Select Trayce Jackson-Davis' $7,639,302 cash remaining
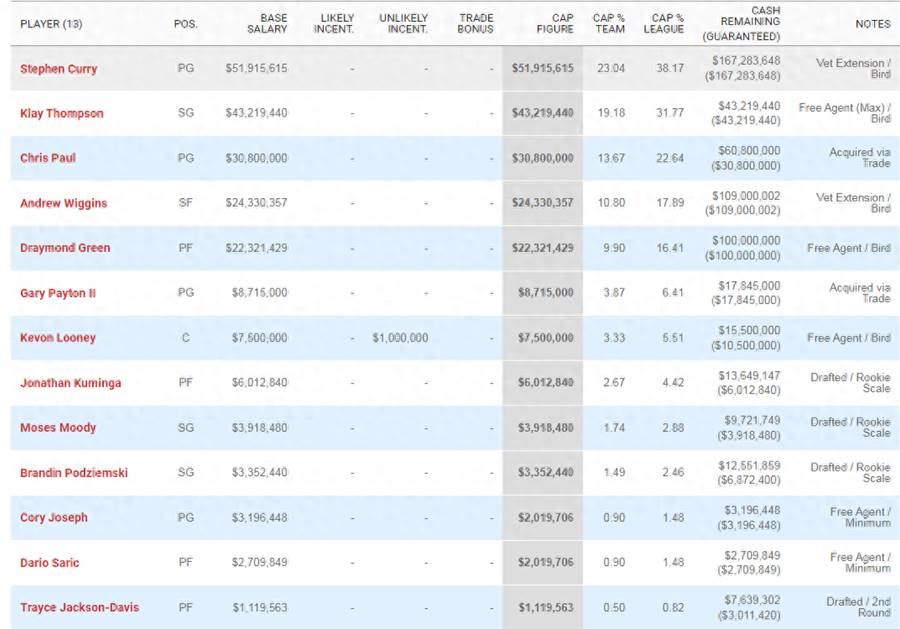 click(x=752, y=600)
